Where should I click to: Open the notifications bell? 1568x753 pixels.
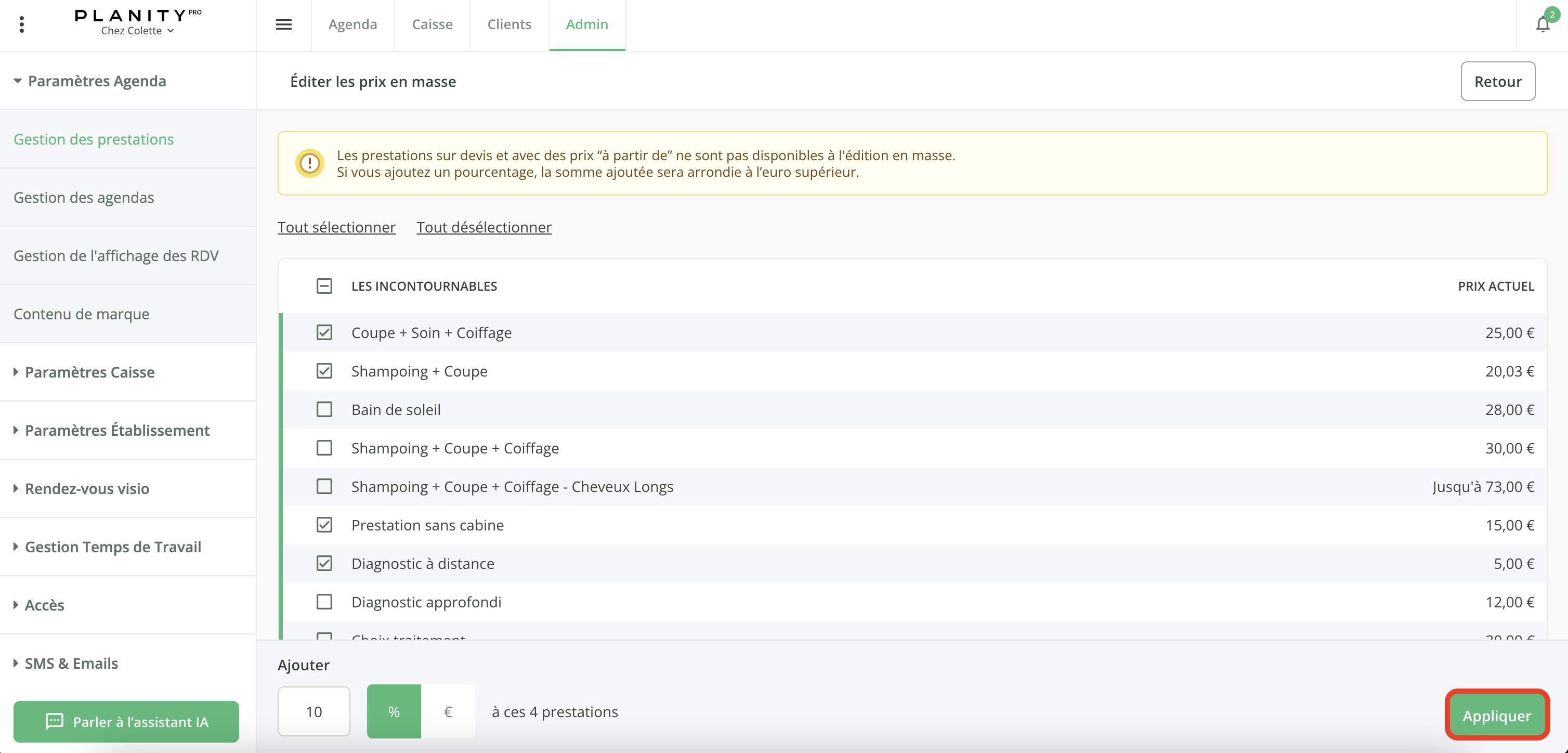1542,24
